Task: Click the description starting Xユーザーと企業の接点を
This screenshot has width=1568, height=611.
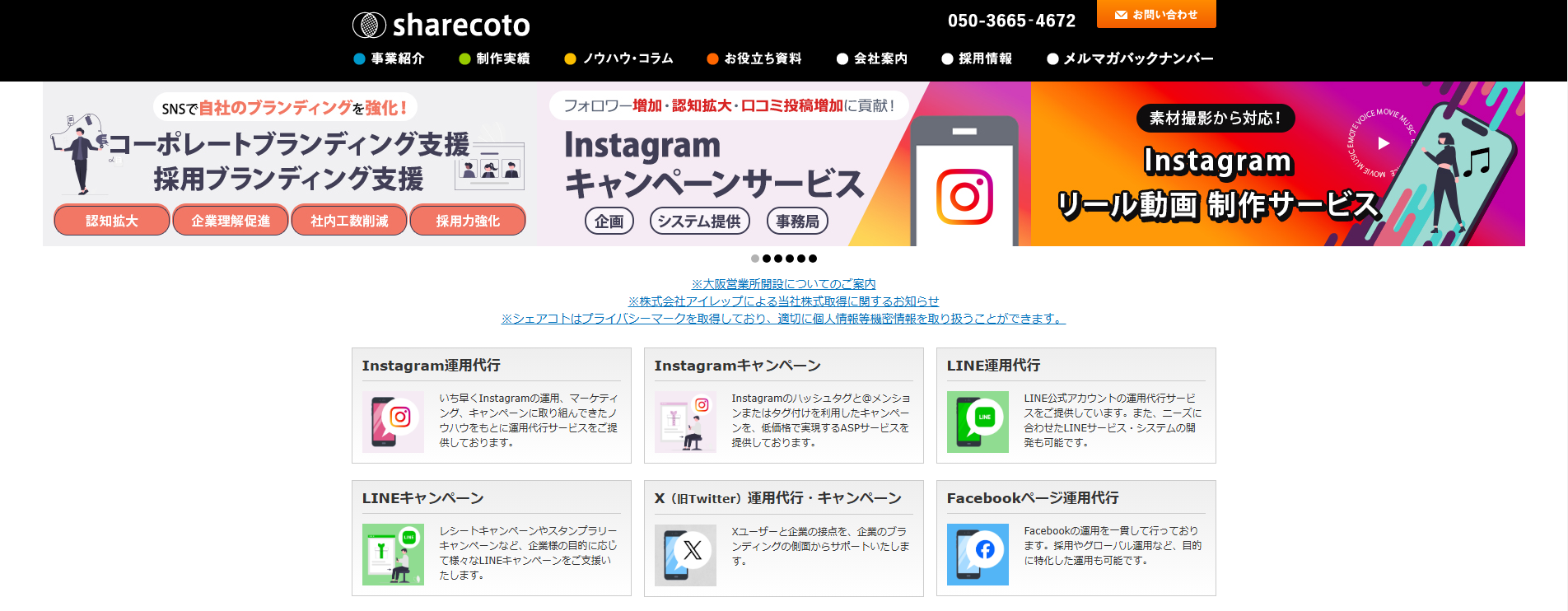Action: [x=821, y=546]
